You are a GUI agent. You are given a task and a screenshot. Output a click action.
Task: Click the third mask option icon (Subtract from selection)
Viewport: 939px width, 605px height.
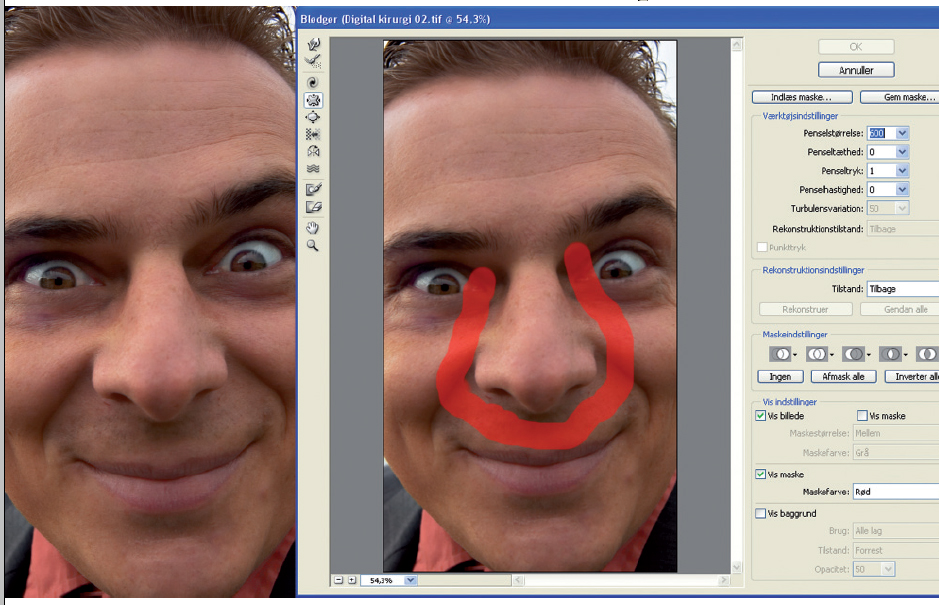(853, 354)
